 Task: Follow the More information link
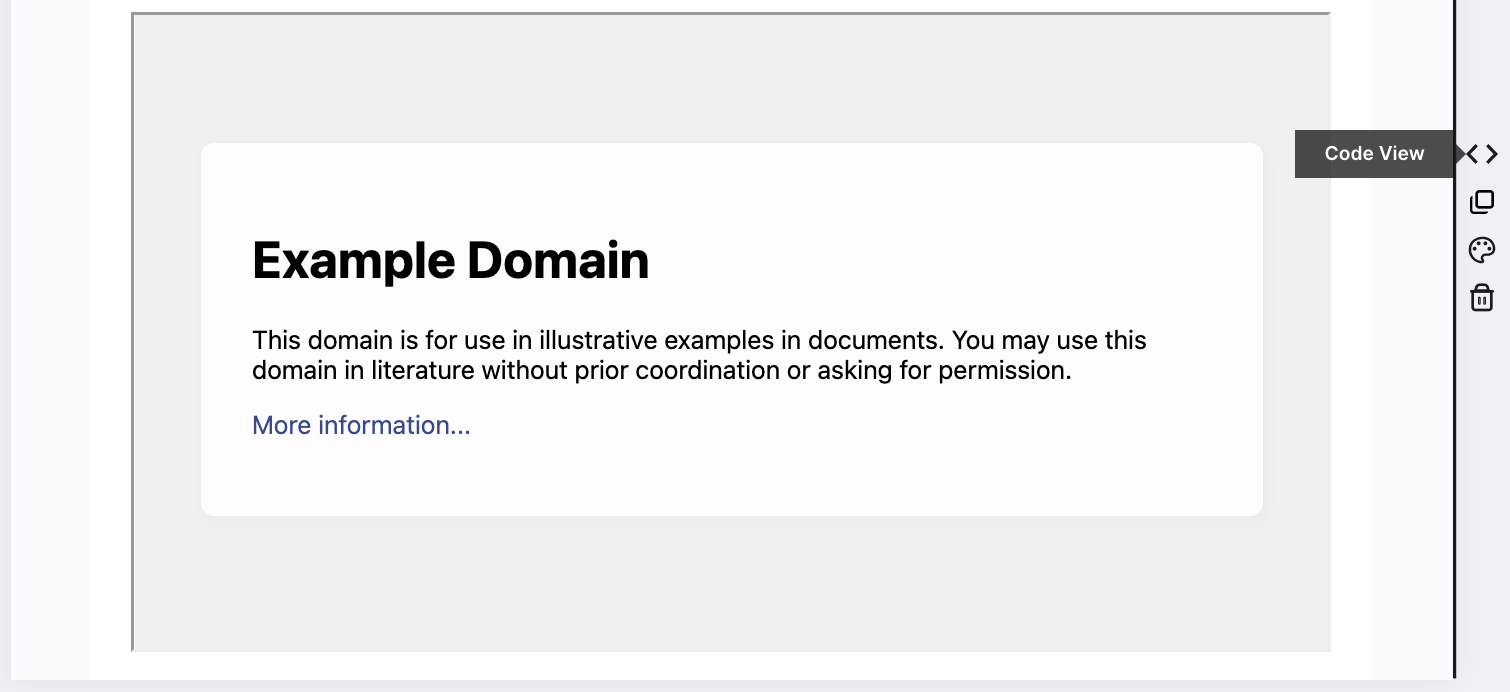tap(361, 425)
